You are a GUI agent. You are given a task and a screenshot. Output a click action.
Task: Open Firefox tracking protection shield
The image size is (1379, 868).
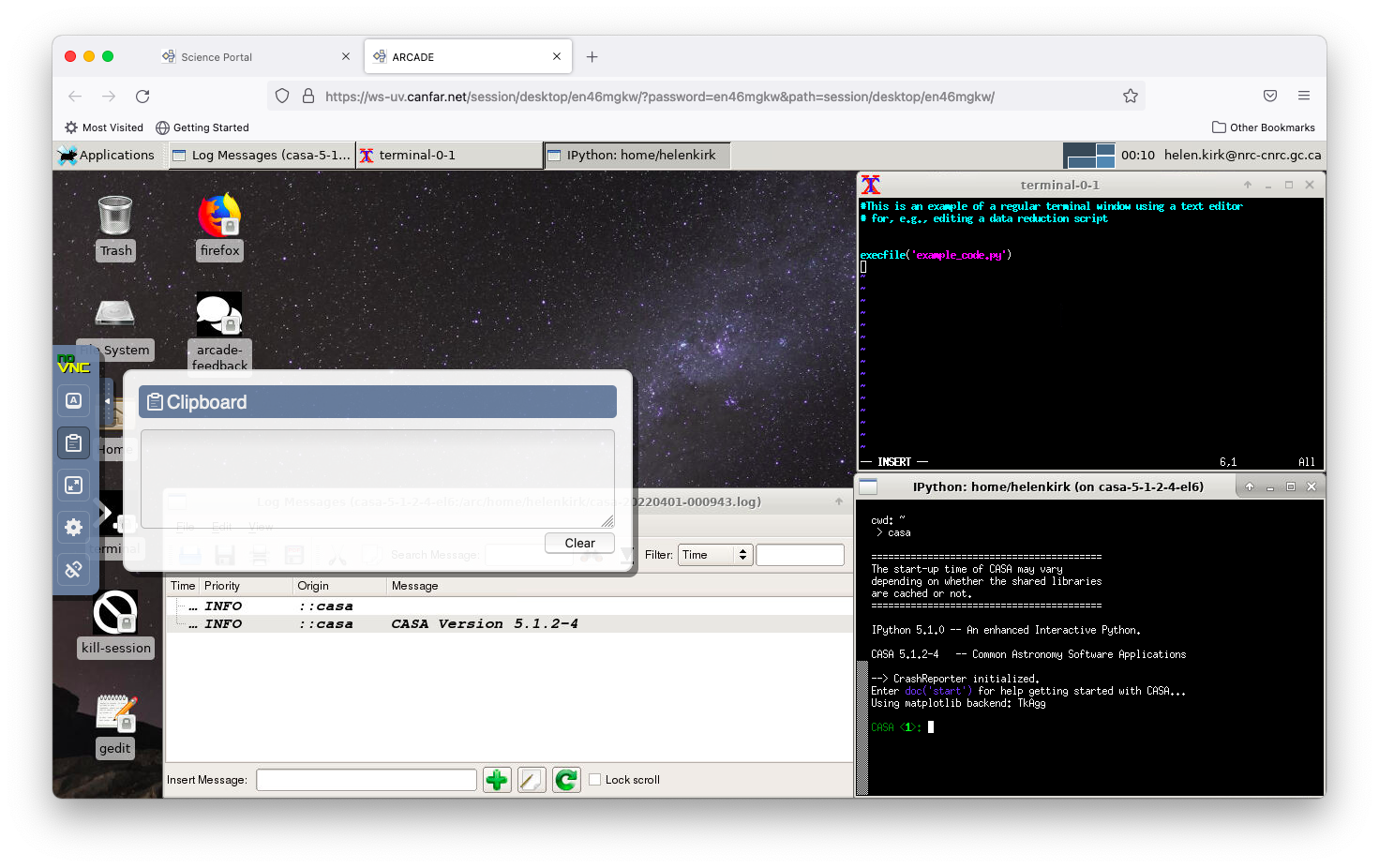point(282,97)
